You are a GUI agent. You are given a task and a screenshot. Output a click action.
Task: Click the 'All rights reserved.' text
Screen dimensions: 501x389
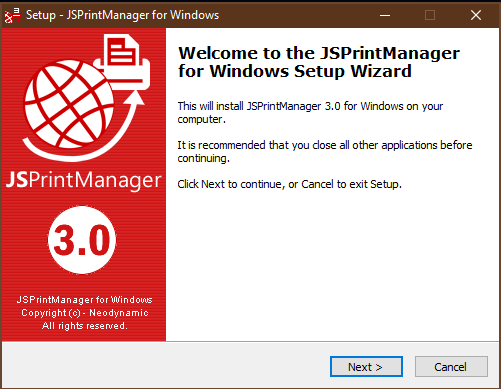[x=85, y=326]
